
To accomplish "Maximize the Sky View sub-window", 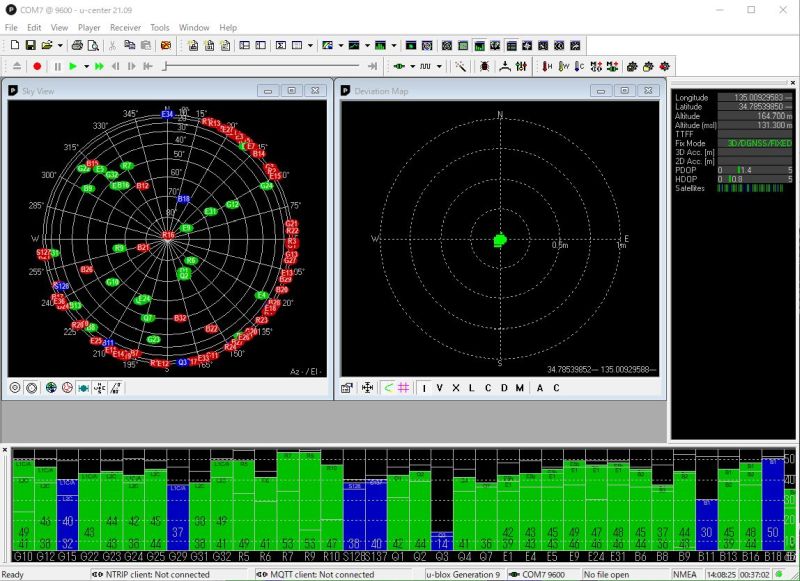I will pyautogui.click(x=292, y=90).
